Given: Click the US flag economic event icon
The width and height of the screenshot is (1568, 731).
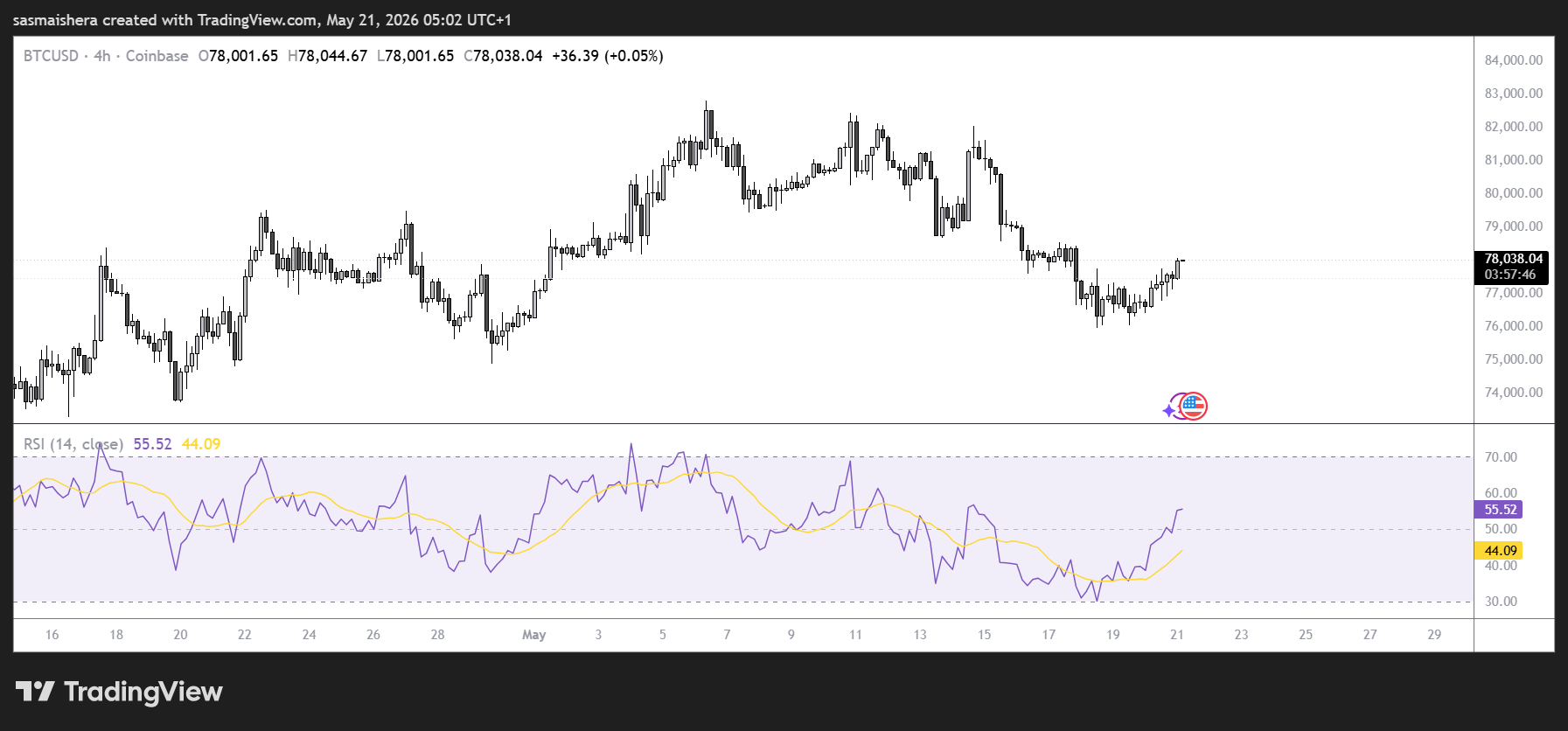Looking at the screenshot, I should [1194, 406].
